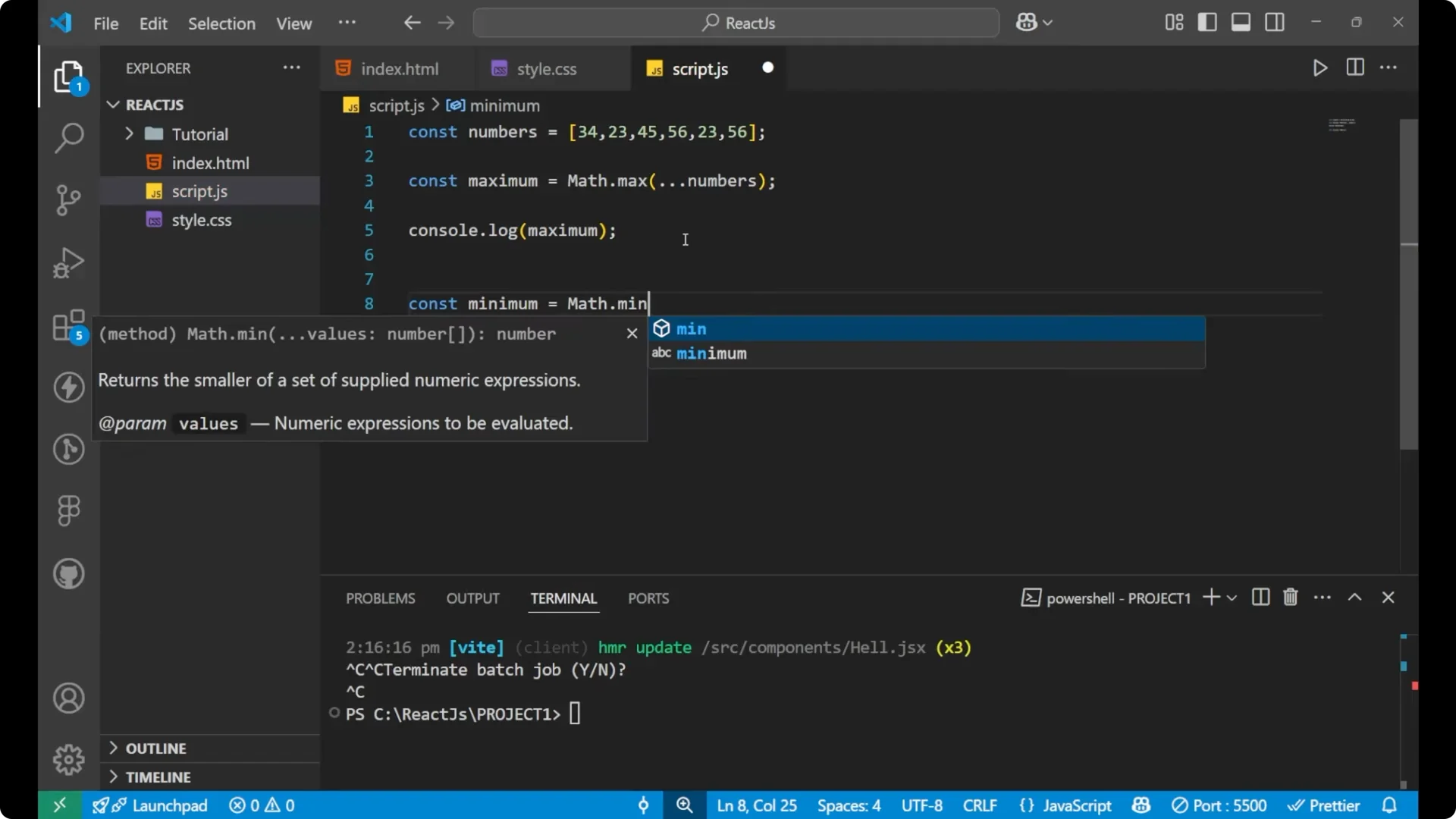Open the Source Control view

coord(68,200)
